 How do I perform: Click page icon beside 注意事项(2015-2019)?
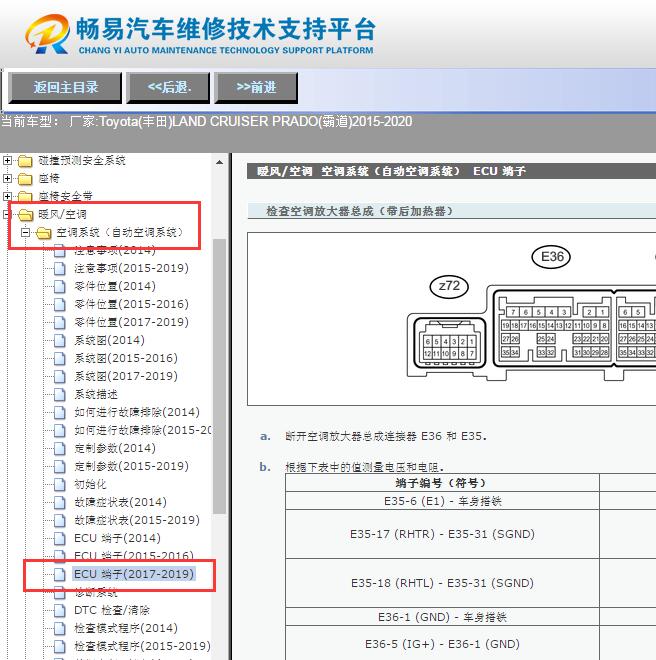[x=60, y=269]
